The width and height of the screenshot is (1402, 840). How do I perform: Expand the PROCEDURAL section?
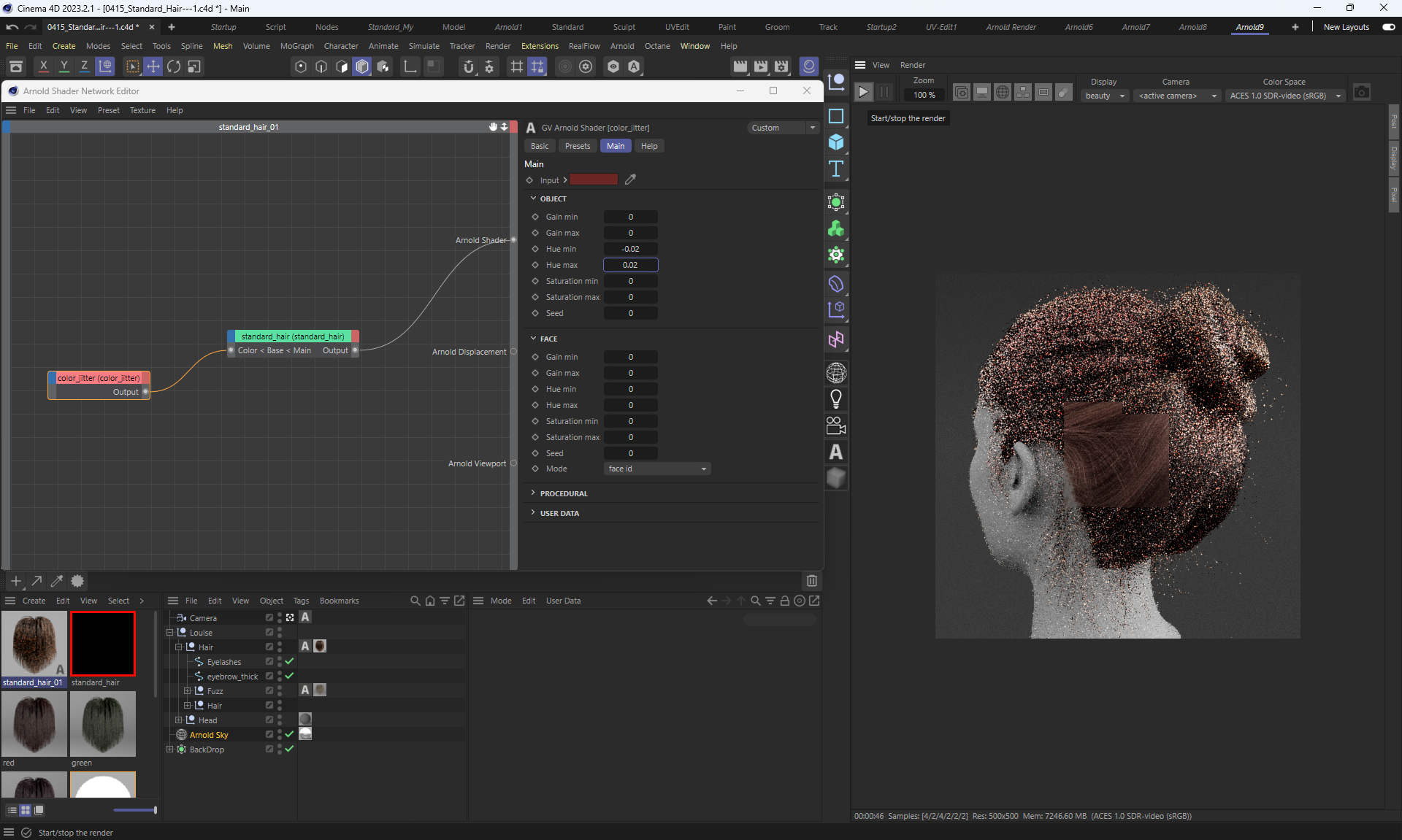[563, 493]
